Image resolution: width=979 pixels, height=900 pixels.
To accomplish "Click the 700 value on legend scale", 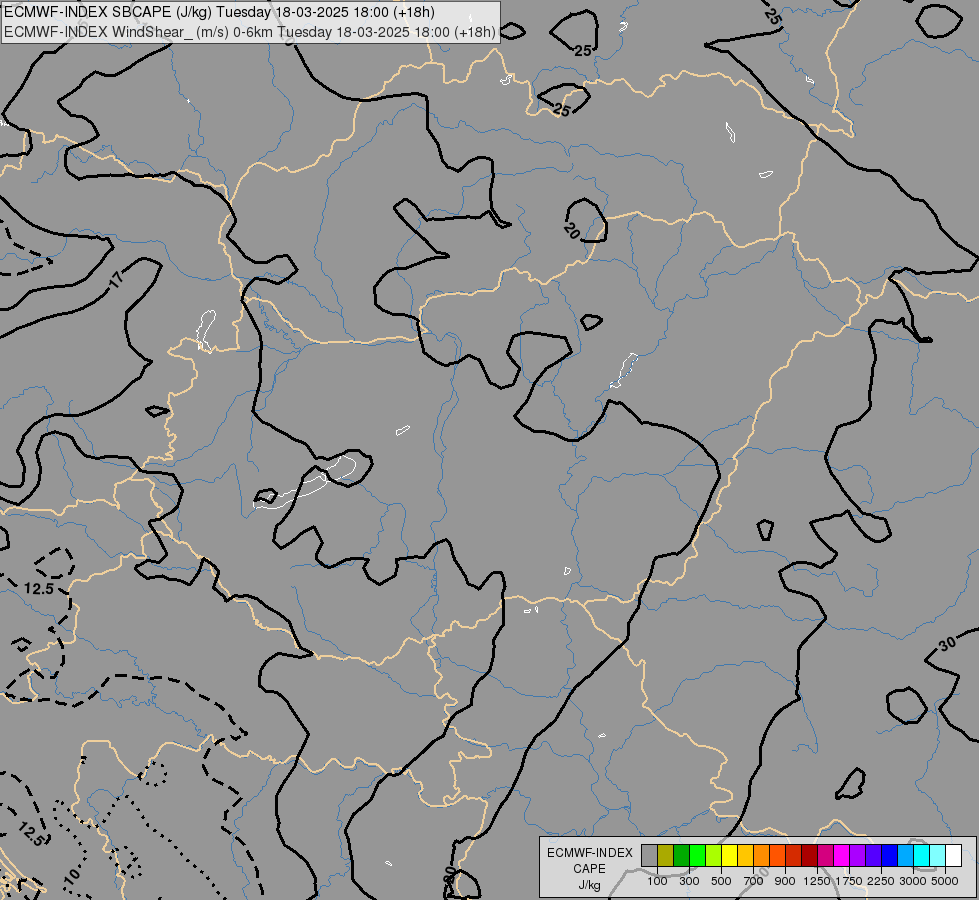I will click(754, 881).
